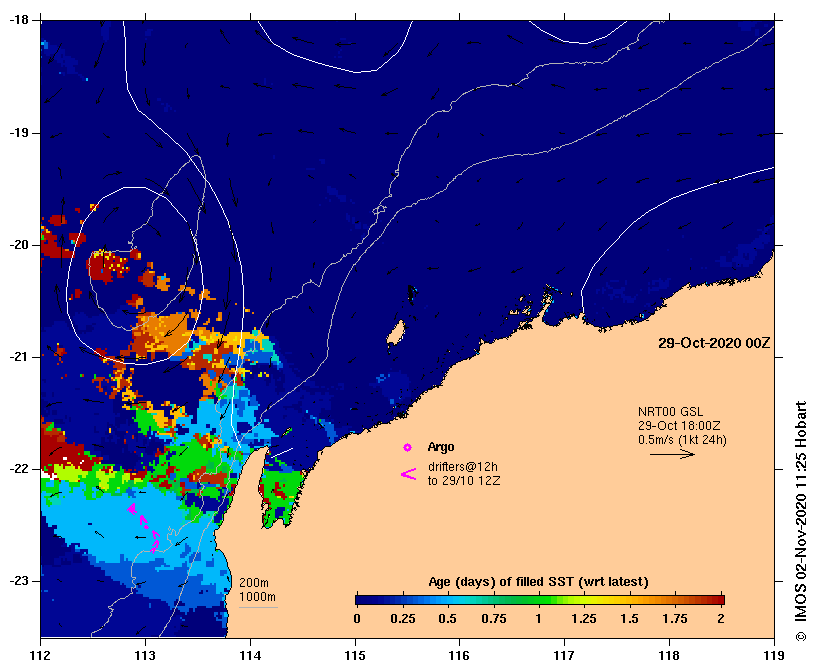The width and height of the screenshot is (818, 672).
Task: Click colorbar tick value 0.5
Action: (x=448, y=619)
